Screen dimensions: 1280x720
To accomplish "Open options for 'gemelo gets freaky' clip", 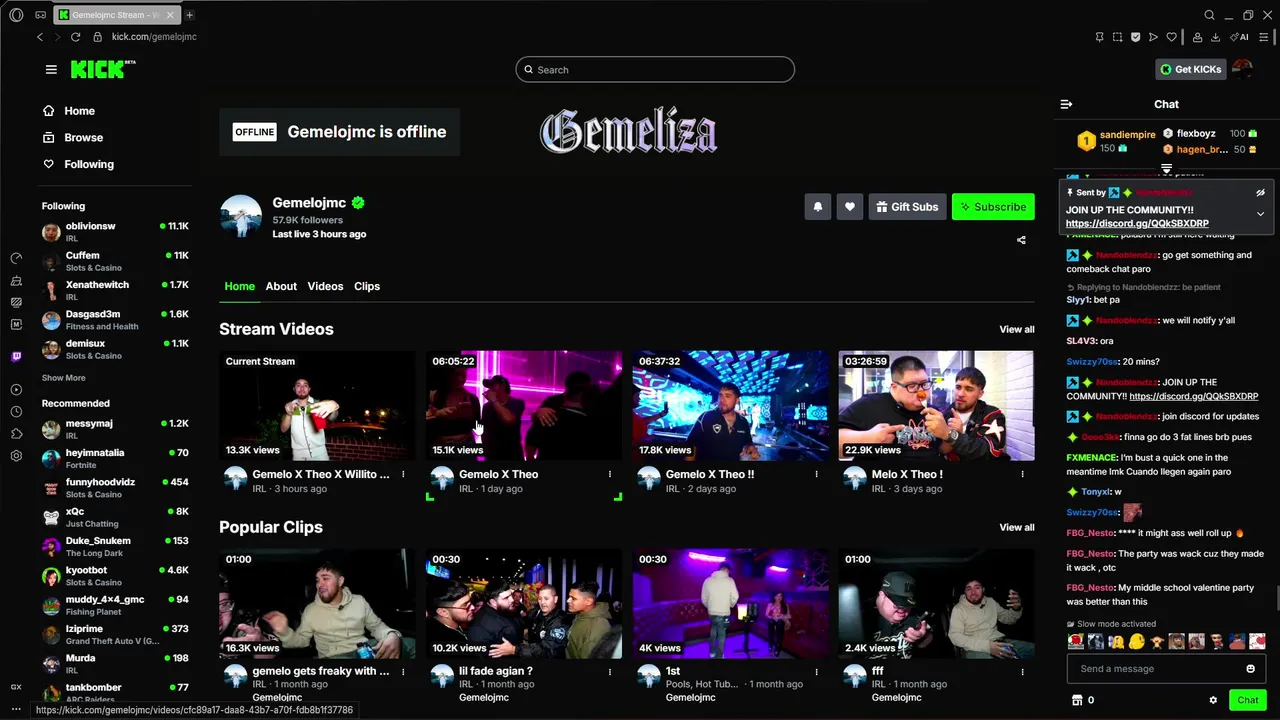I will tap(403, 672).
